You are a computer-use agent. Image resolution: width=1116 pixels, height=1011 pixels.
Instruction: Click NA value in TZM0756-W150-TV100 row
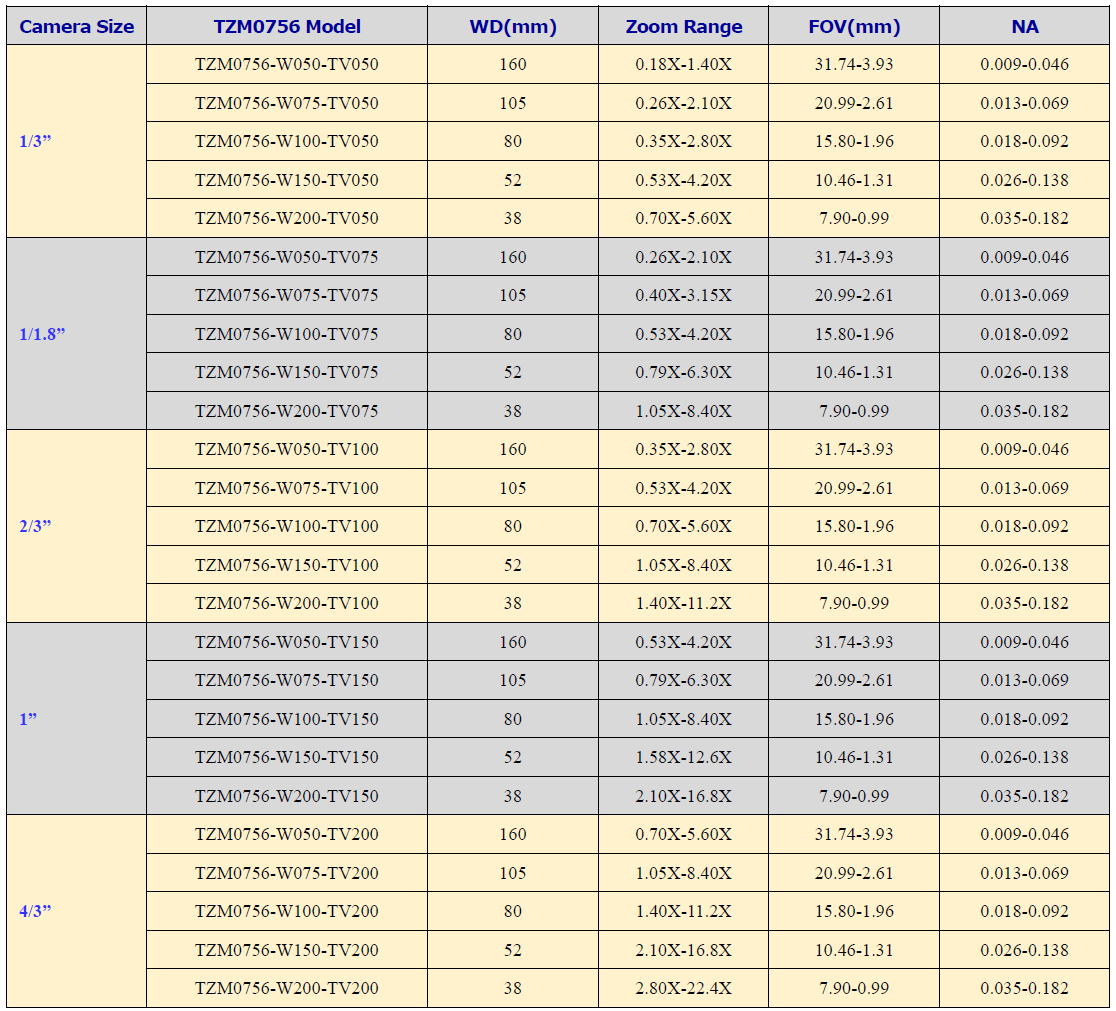click(x=1024, y=565)
